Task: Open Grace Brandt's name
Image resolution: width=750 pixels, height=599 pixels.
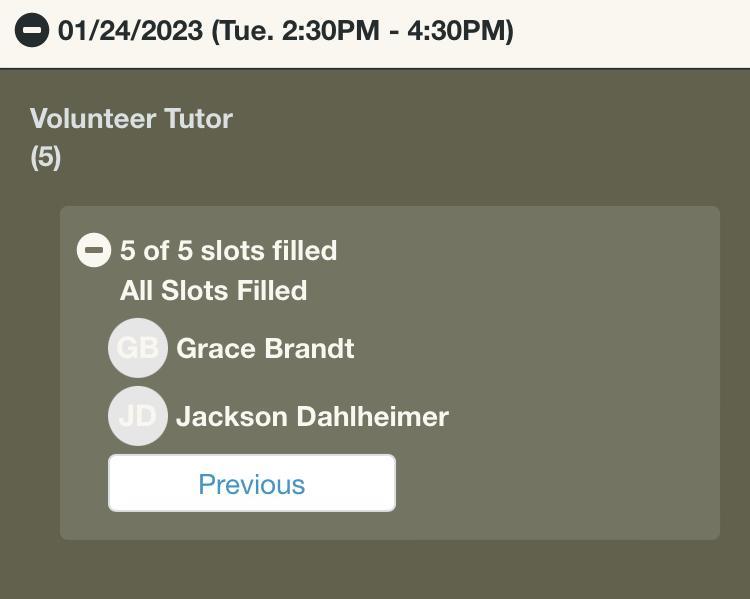Action: (265, 348)
